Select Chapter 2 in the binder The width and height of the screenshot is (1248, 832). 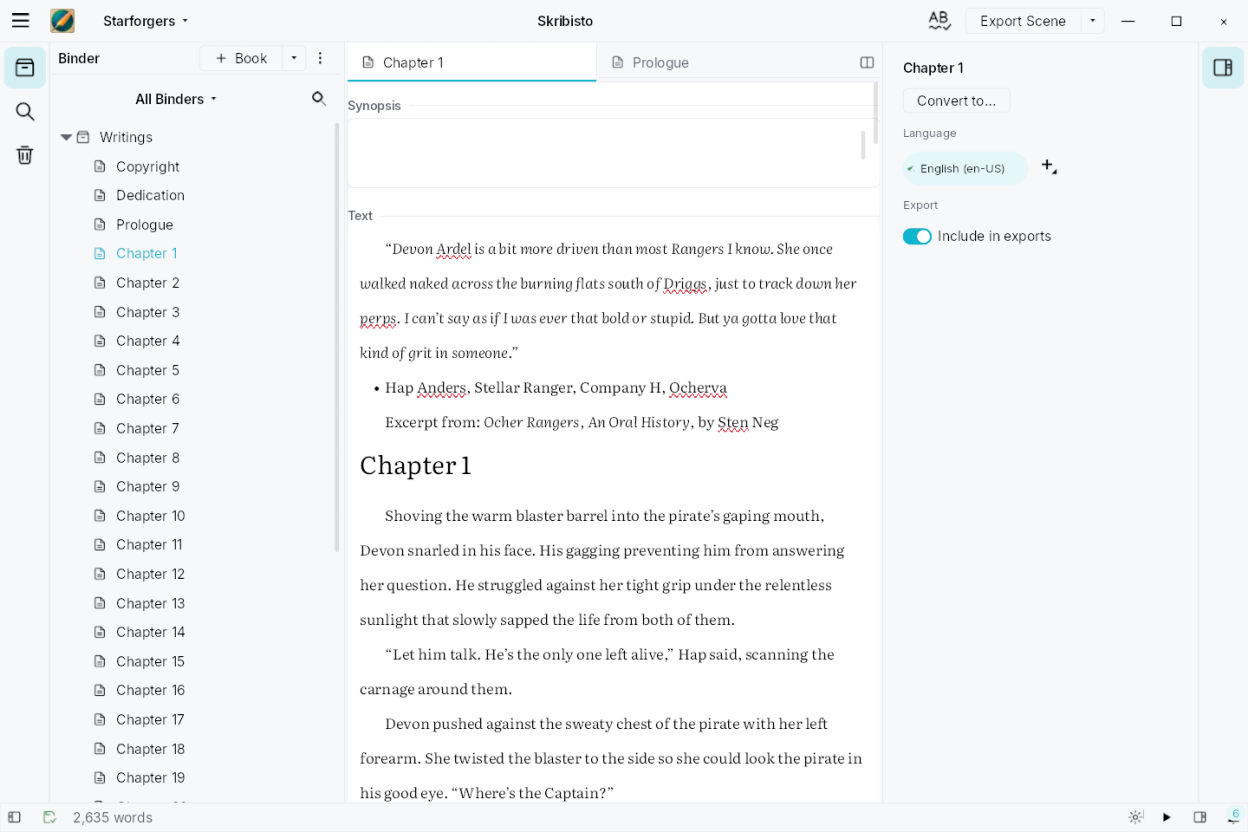tap(148, 282)
